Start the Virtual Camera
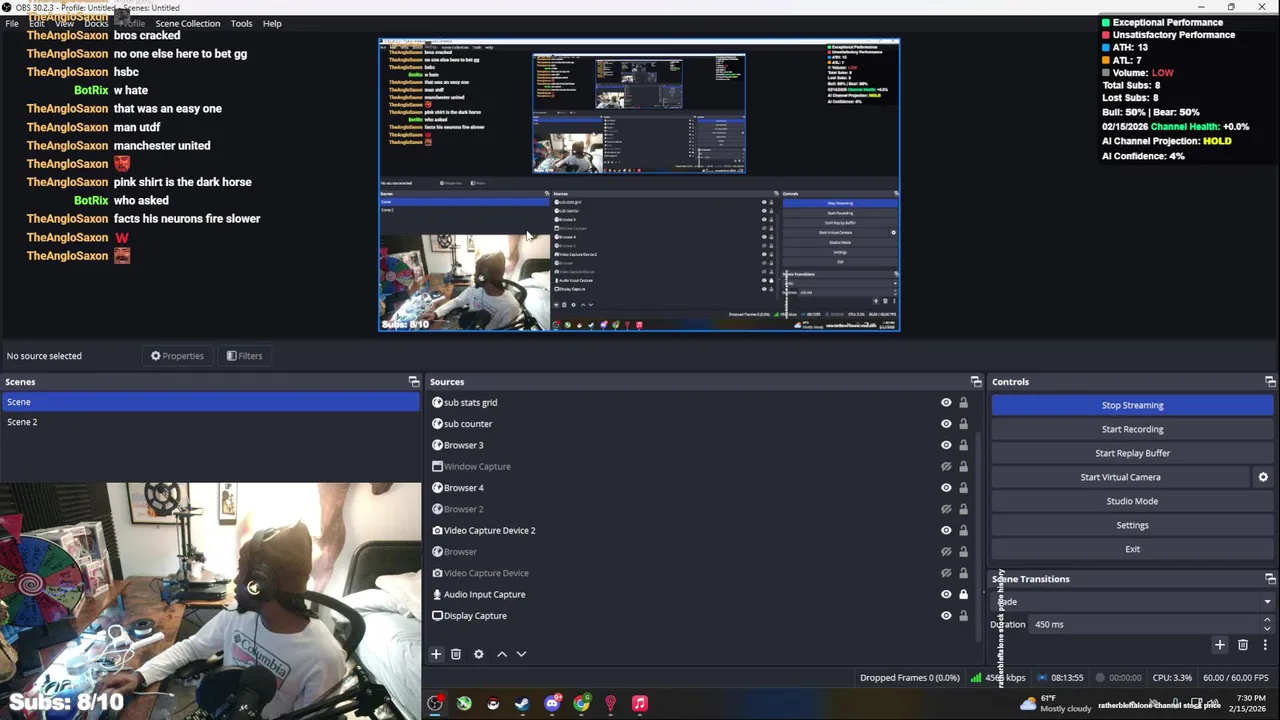Screen dimensions: 1280x720 tap(1120, 477)
